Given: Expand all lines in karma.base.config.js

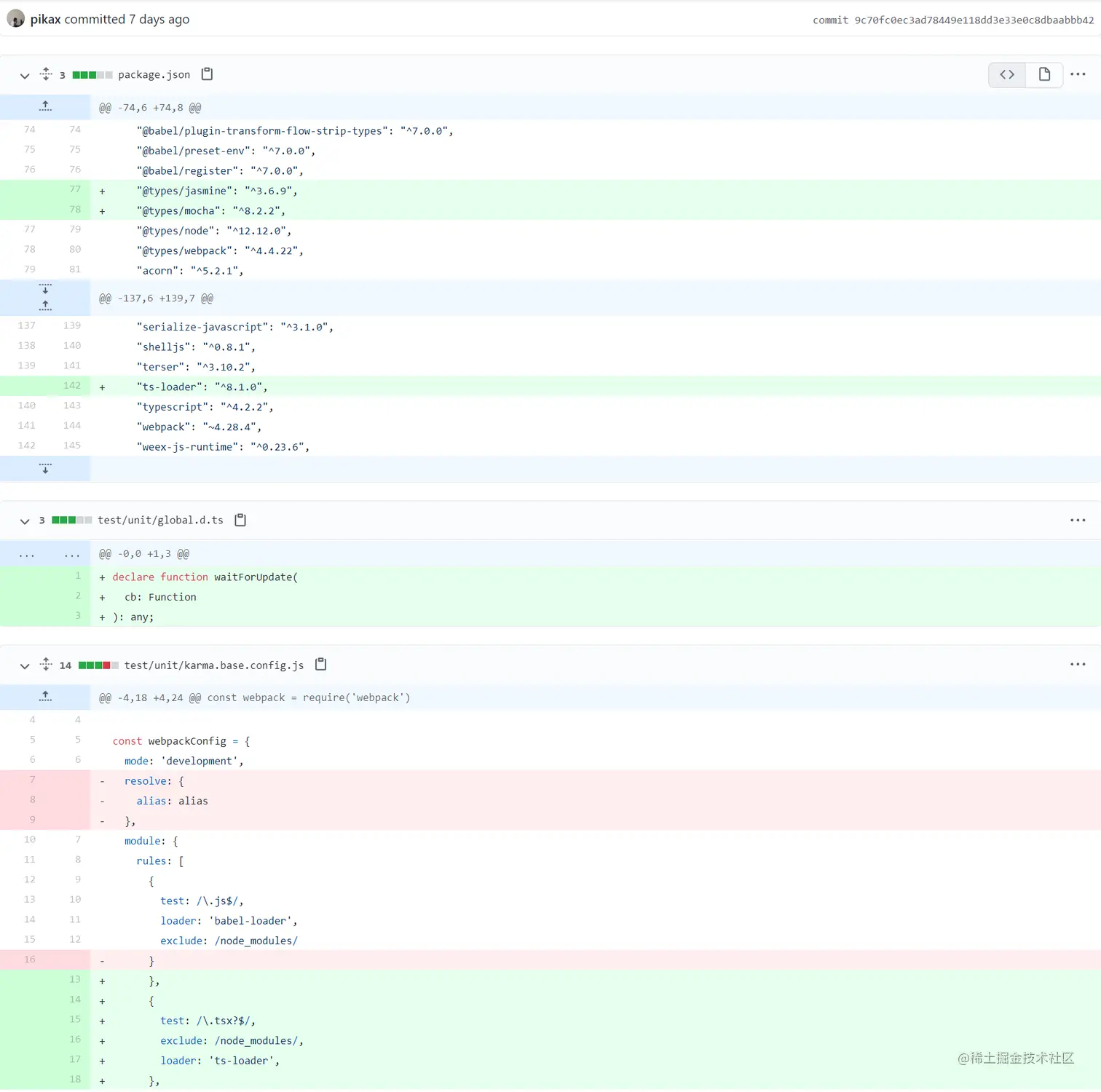Looking at the screenshot, I should pyautogui.click(x=46, y=665).
